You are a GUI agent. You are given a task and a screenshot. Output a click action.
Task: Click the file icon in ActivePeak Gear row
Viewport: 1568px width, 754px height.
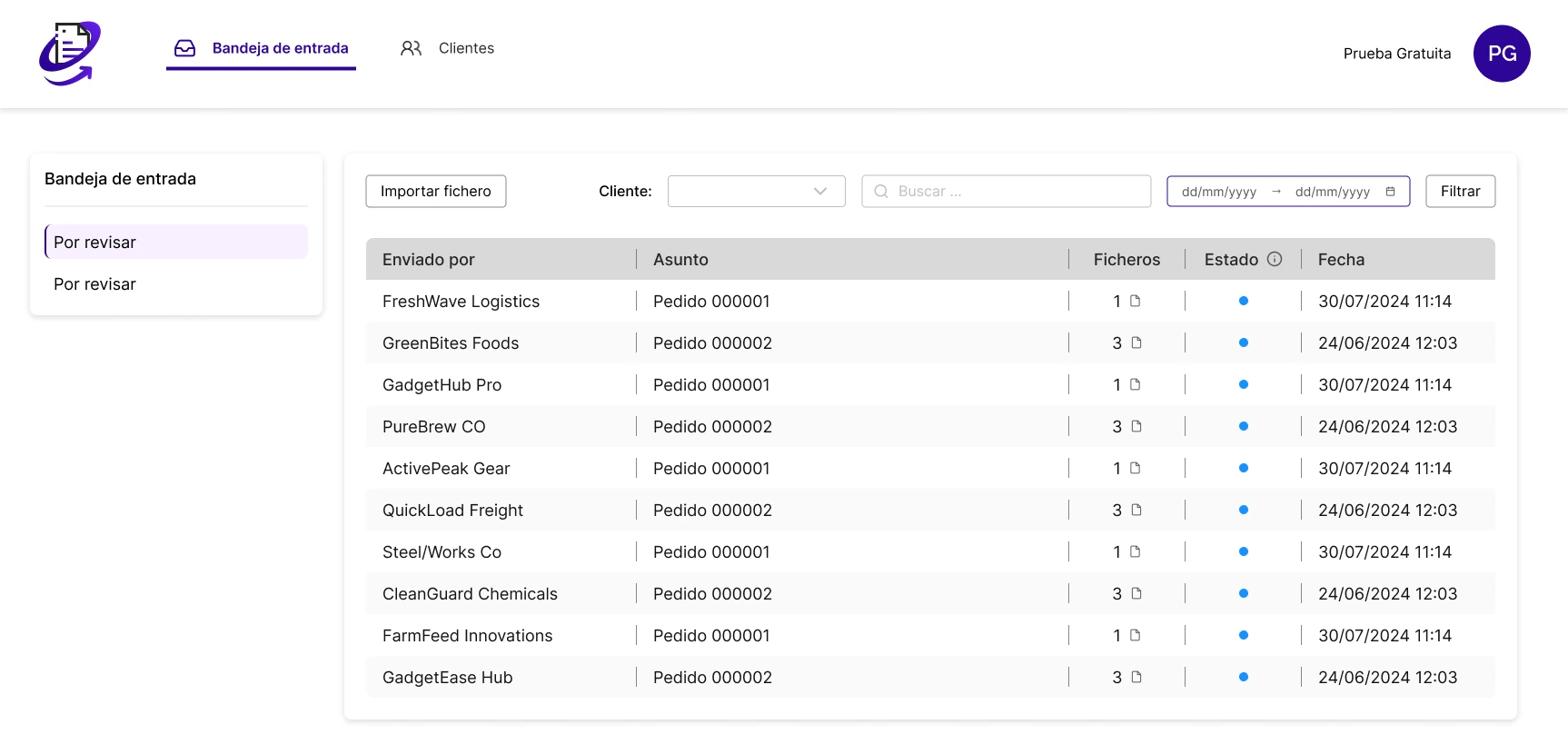click(x=1136, y=468)
